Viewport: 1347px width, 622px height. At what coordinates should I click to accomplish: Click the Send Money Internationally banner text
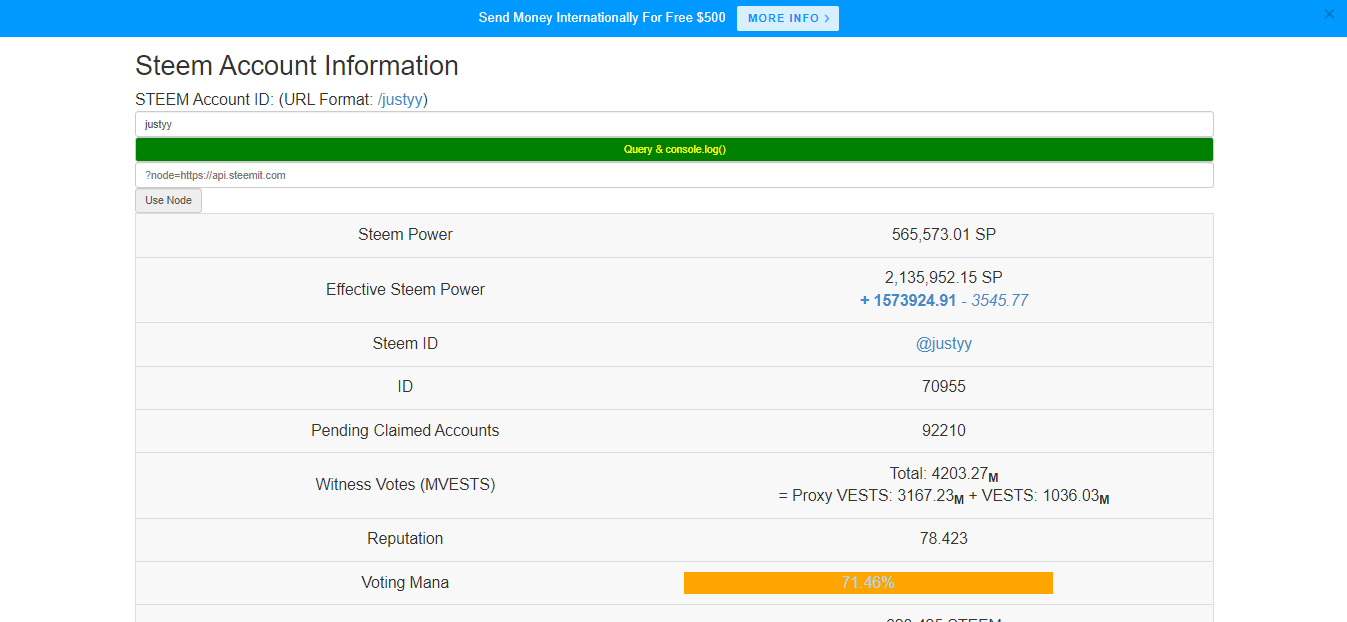pos(602,18)
